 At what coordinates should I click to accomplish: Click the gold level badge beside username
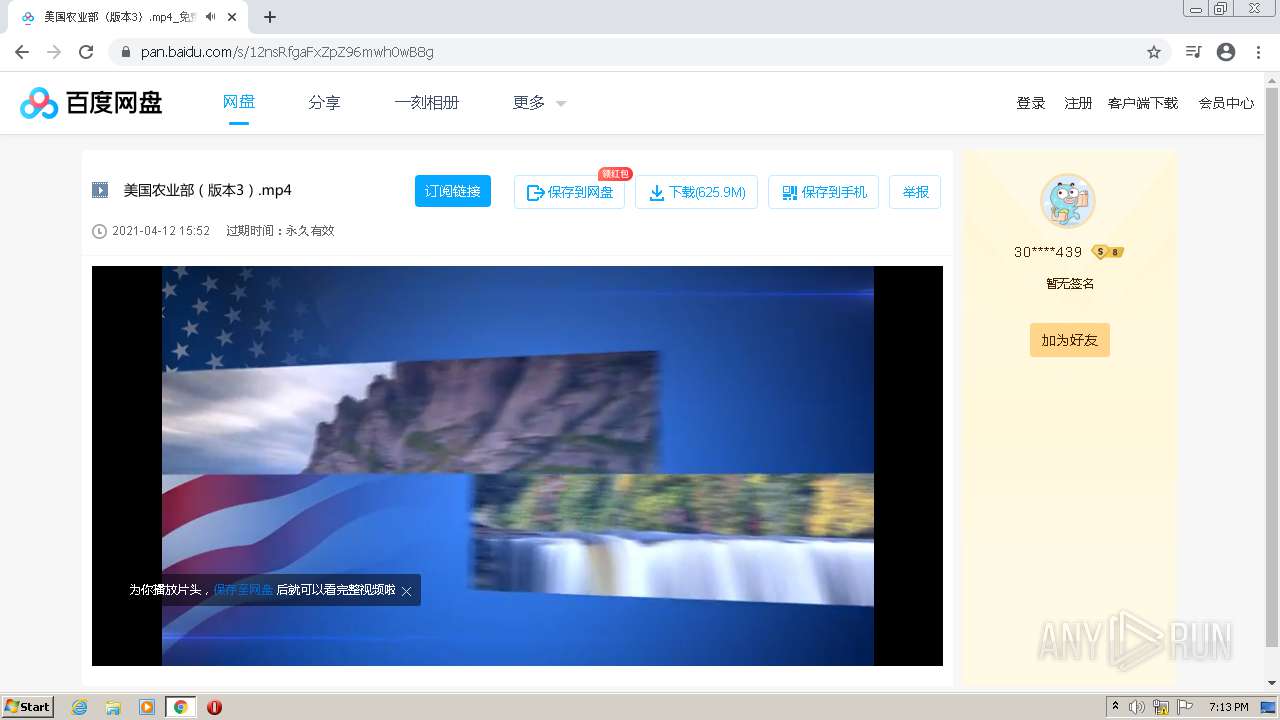click(1108, 252)
